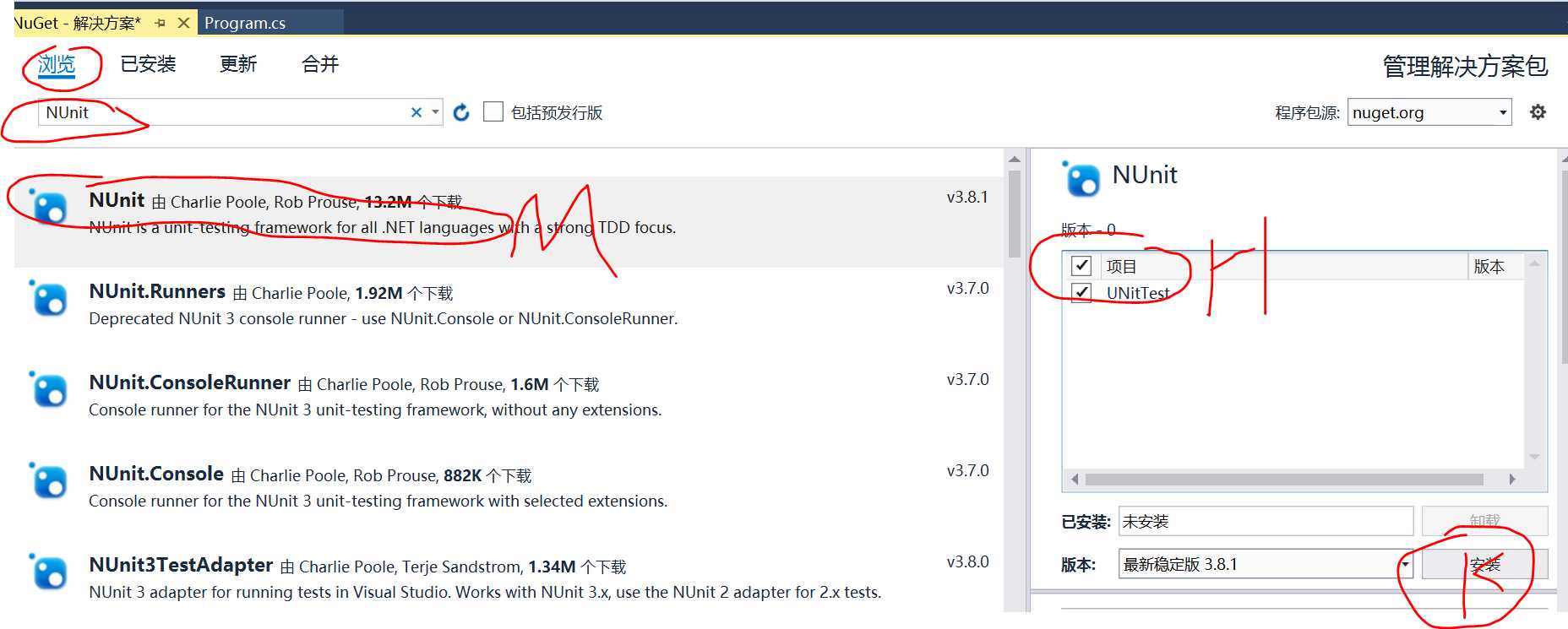Click the v3.8.0 version of NUnit3TestAdapter

tap(967, 561)
